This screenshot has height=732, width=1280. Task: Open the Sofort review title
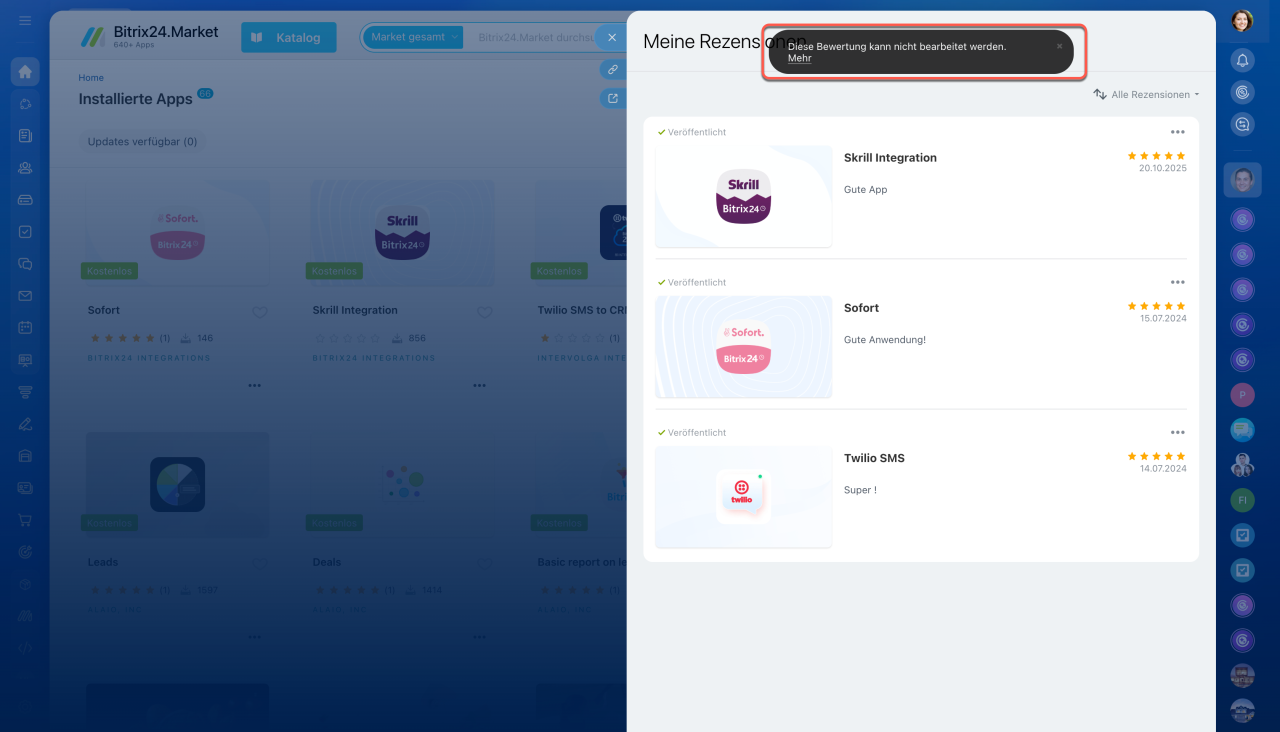862,308
